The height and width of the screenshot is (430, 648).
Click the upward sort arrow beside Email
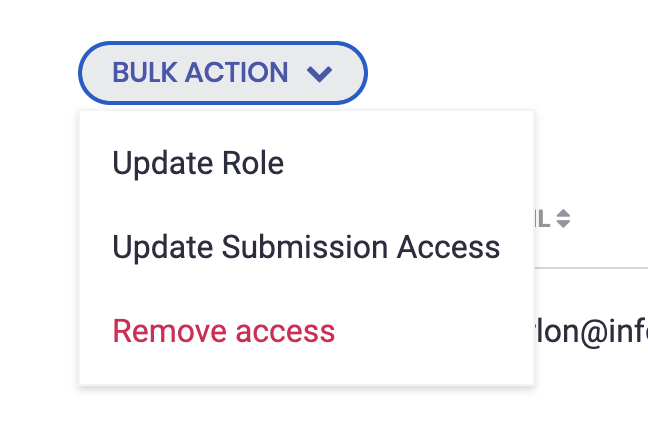point(563,213)
